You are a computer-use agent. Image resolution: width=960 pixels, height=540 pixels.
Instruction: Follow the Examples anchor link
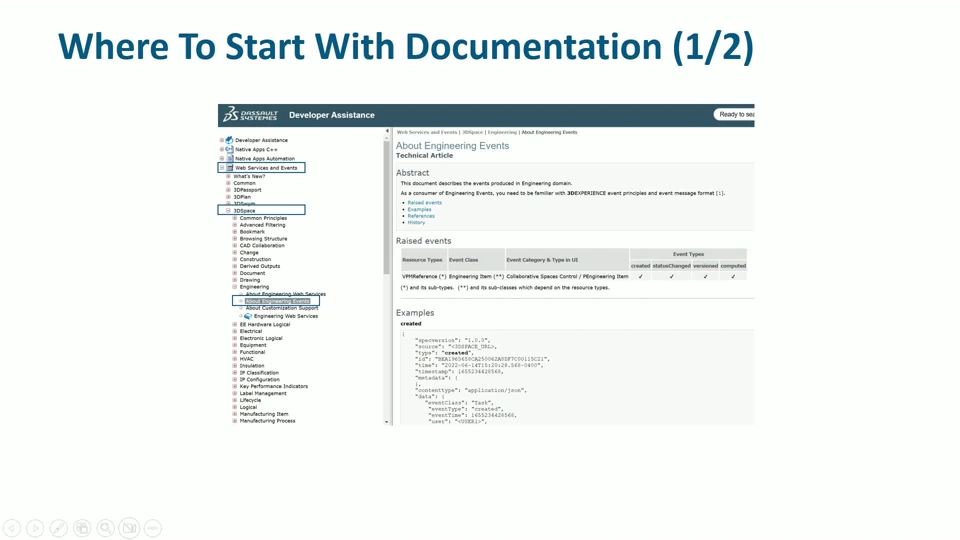419,209
